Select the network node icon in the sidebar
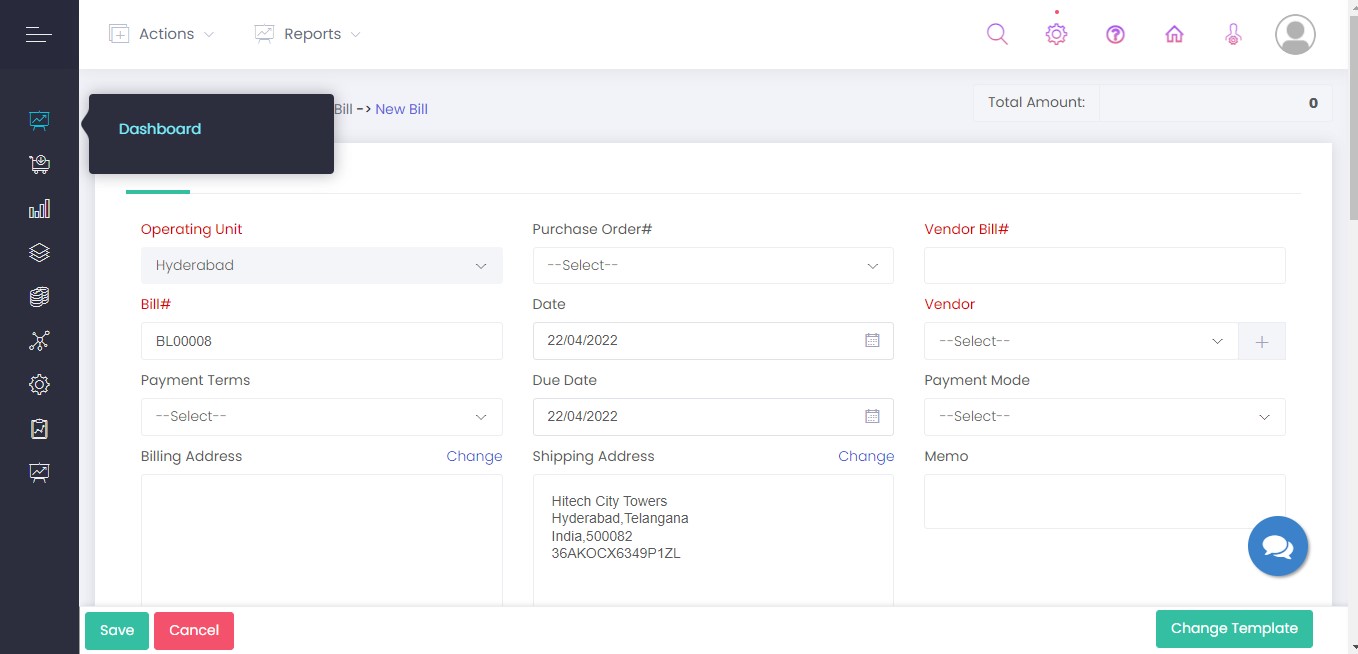The height and width of the screenshot is (654, 1358). tap(39, 340)
